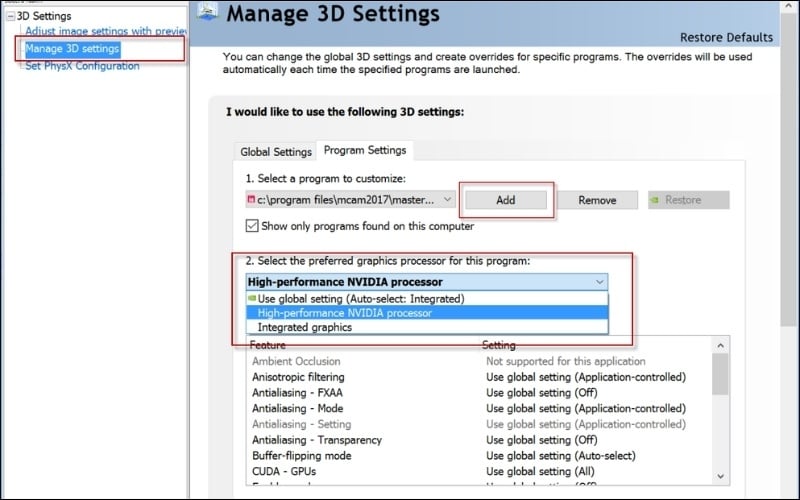
Task: Click the NVIDIA icon beside Use global setting
Action: [x=251, y=298]
